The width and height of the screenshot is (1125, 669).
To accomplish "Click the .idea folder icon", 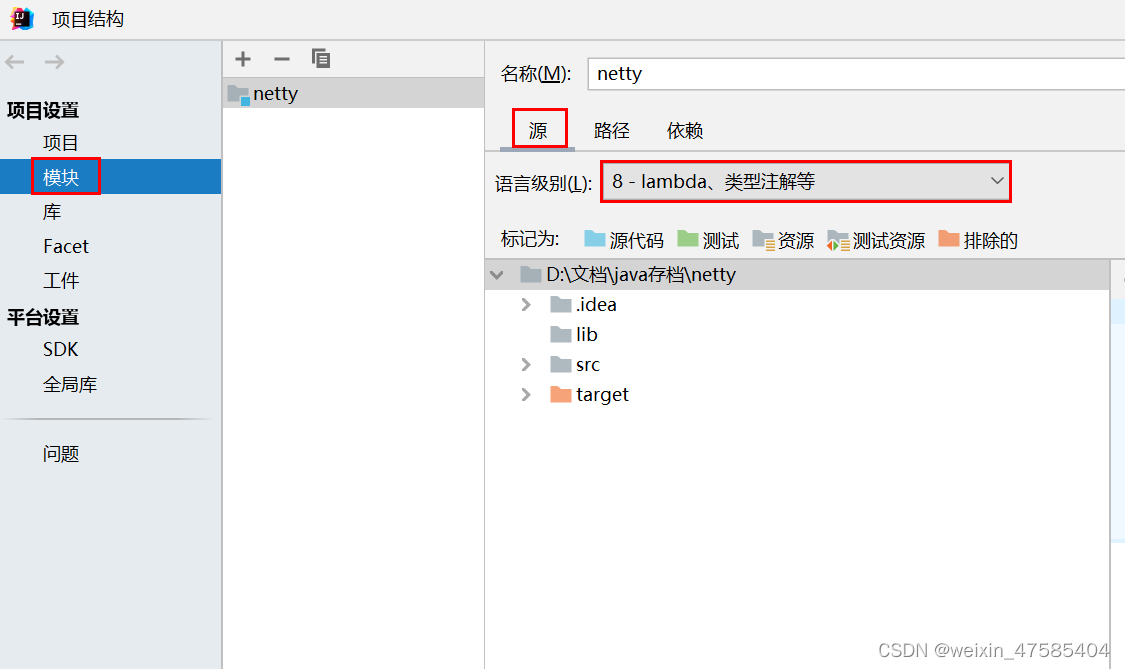I will [x=560, y=304].
